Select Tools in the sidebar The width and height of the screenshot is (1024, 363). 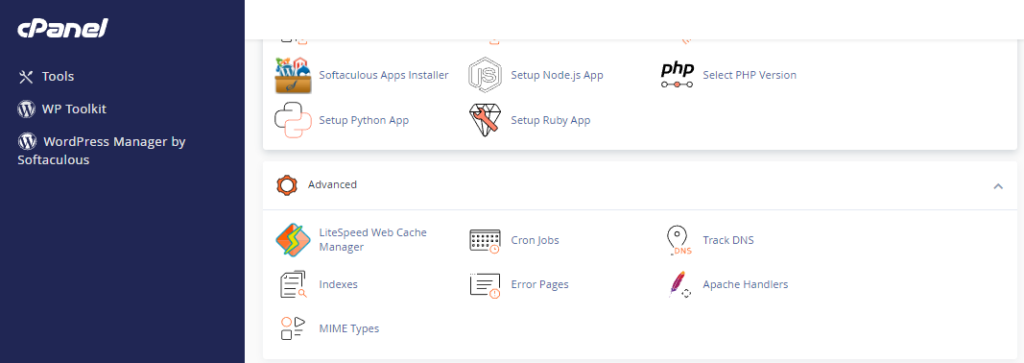click(x=46, y=76)
